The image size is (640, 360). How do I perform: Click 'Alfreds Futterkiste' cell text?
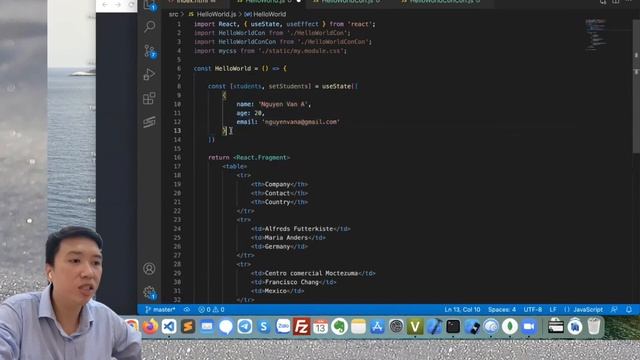coord(299,229)
